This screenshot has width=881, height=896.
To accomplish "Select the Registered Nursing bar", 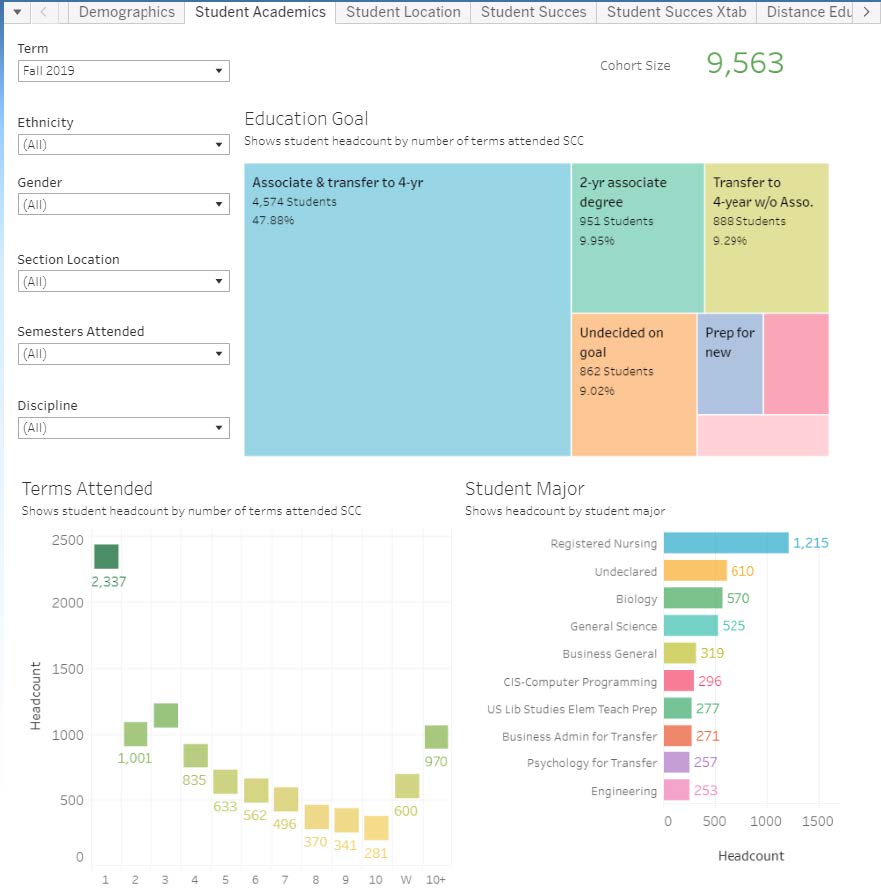I will pyautogui.click(x=726, y=543).
